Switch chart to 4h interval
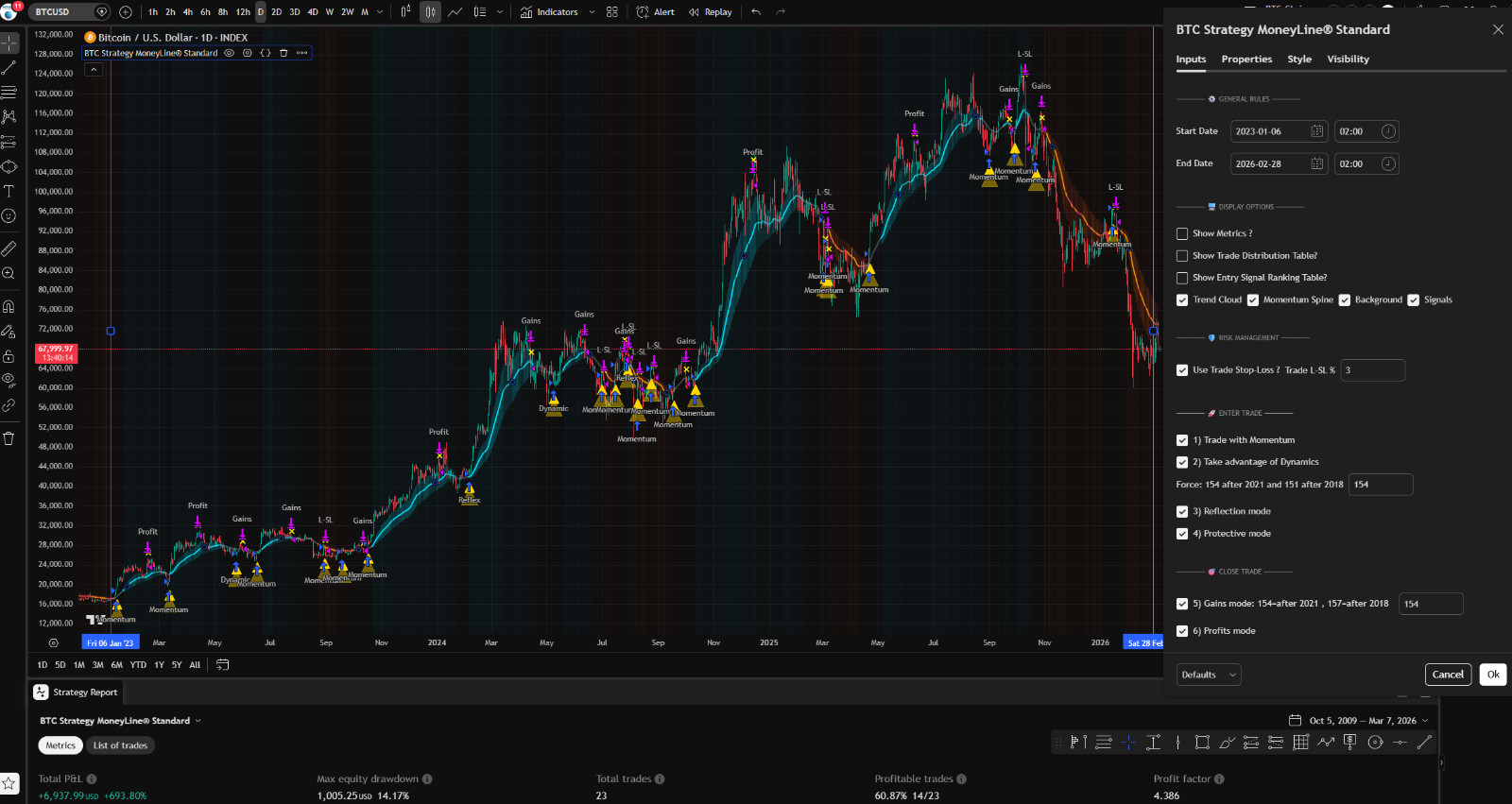The width and height of the screenshot is (1512, 804). pos(188,12)
